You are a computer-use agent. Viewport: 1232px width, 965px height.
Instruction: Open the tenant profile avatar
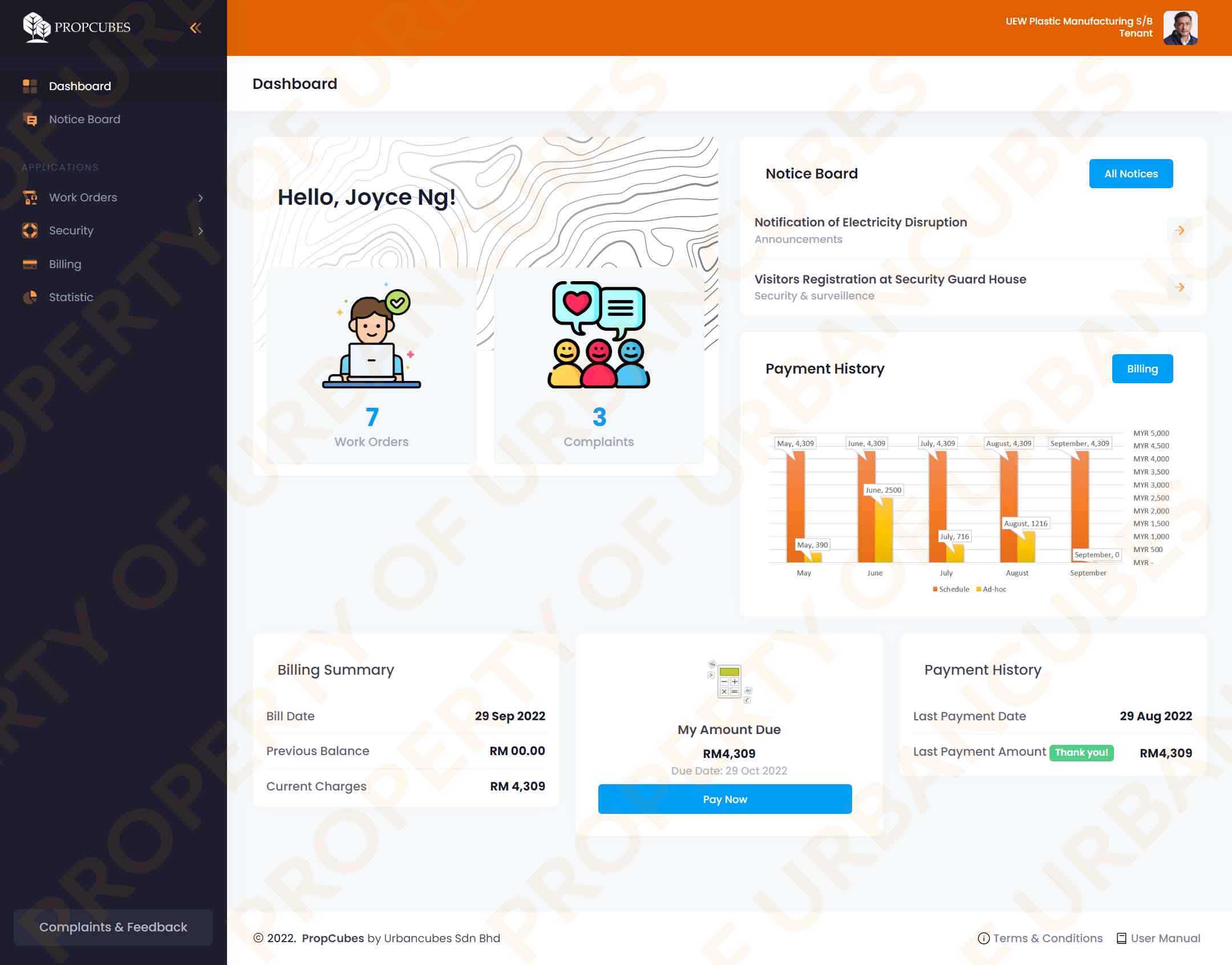pyautogui.click(x=1180, y=28)
